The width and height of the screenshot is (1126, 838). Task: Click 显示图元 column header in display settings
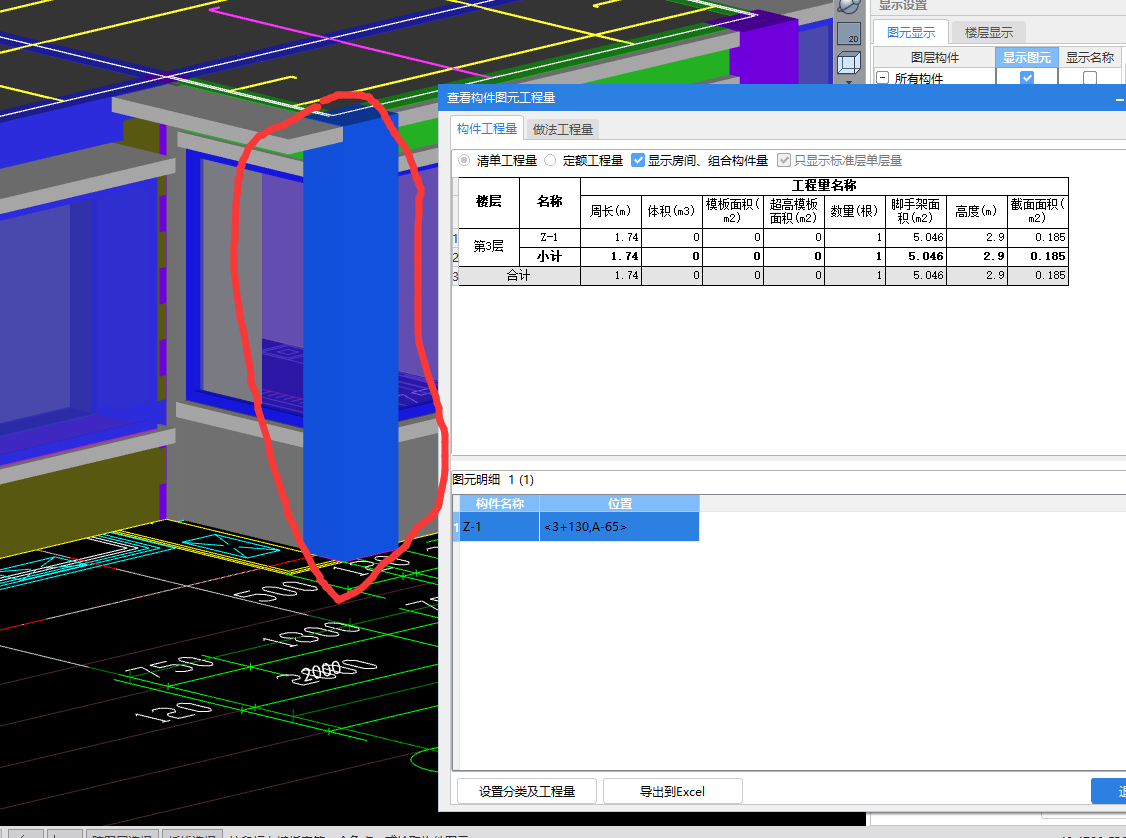point(1027,57)
